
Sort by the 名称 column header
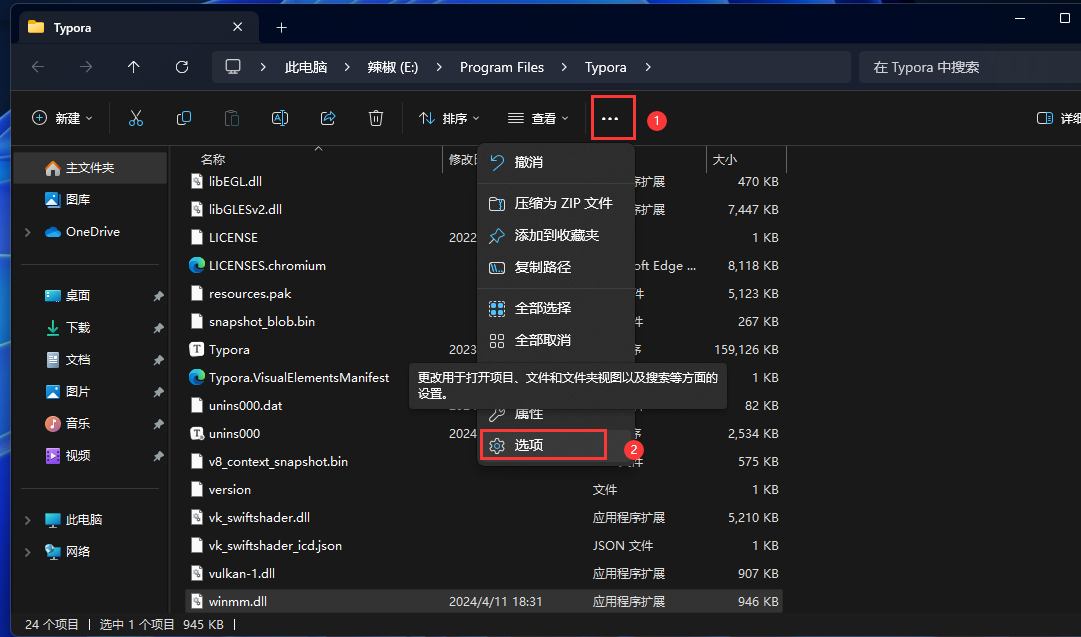point(213,159)
